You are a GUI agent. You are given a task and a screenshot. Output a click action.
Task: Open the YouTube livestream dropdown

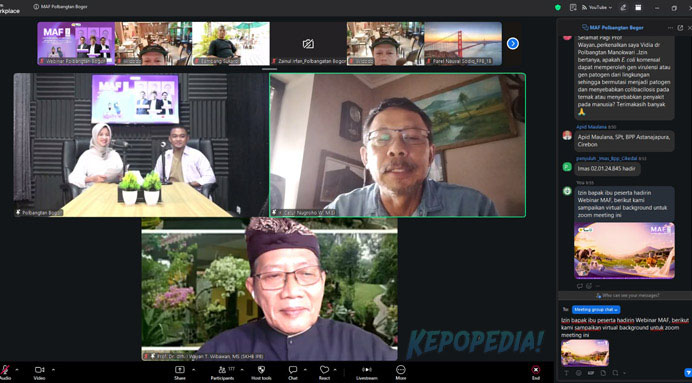pos(597,8)
